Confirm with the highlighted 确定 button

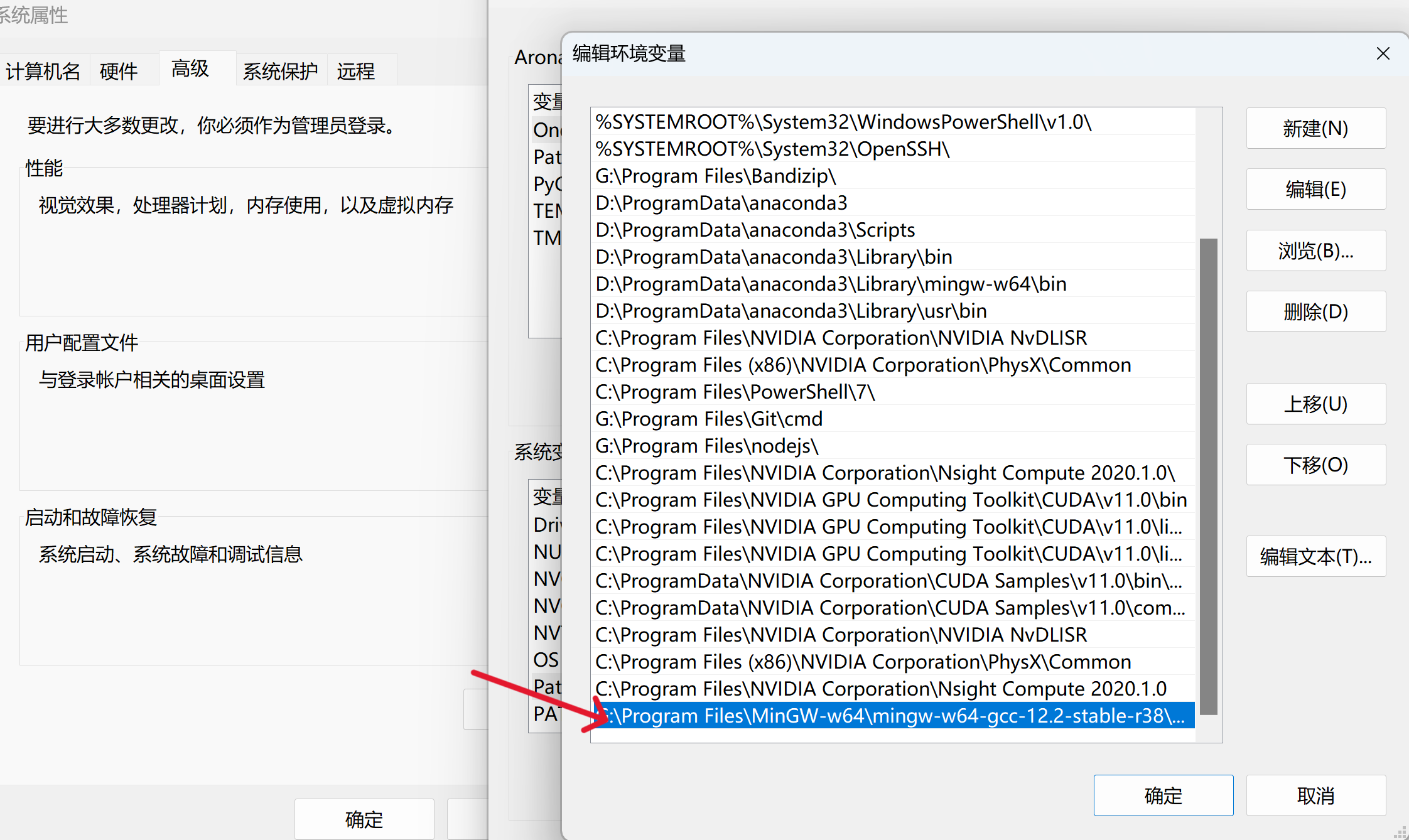tap(1163, 795)
